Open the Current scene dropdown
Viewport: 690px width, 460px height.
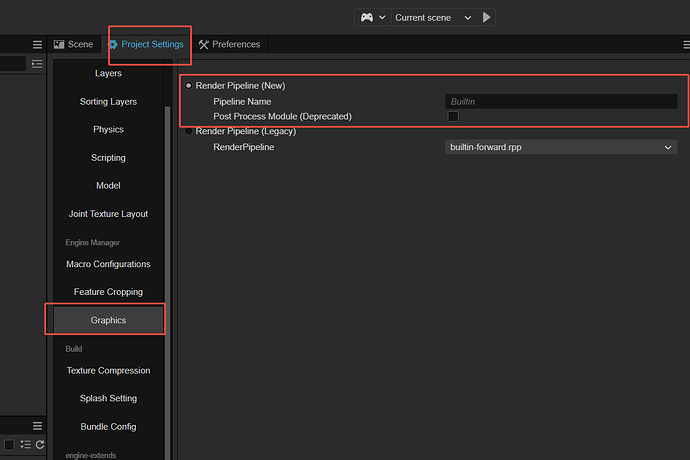[x=433, y=18]
